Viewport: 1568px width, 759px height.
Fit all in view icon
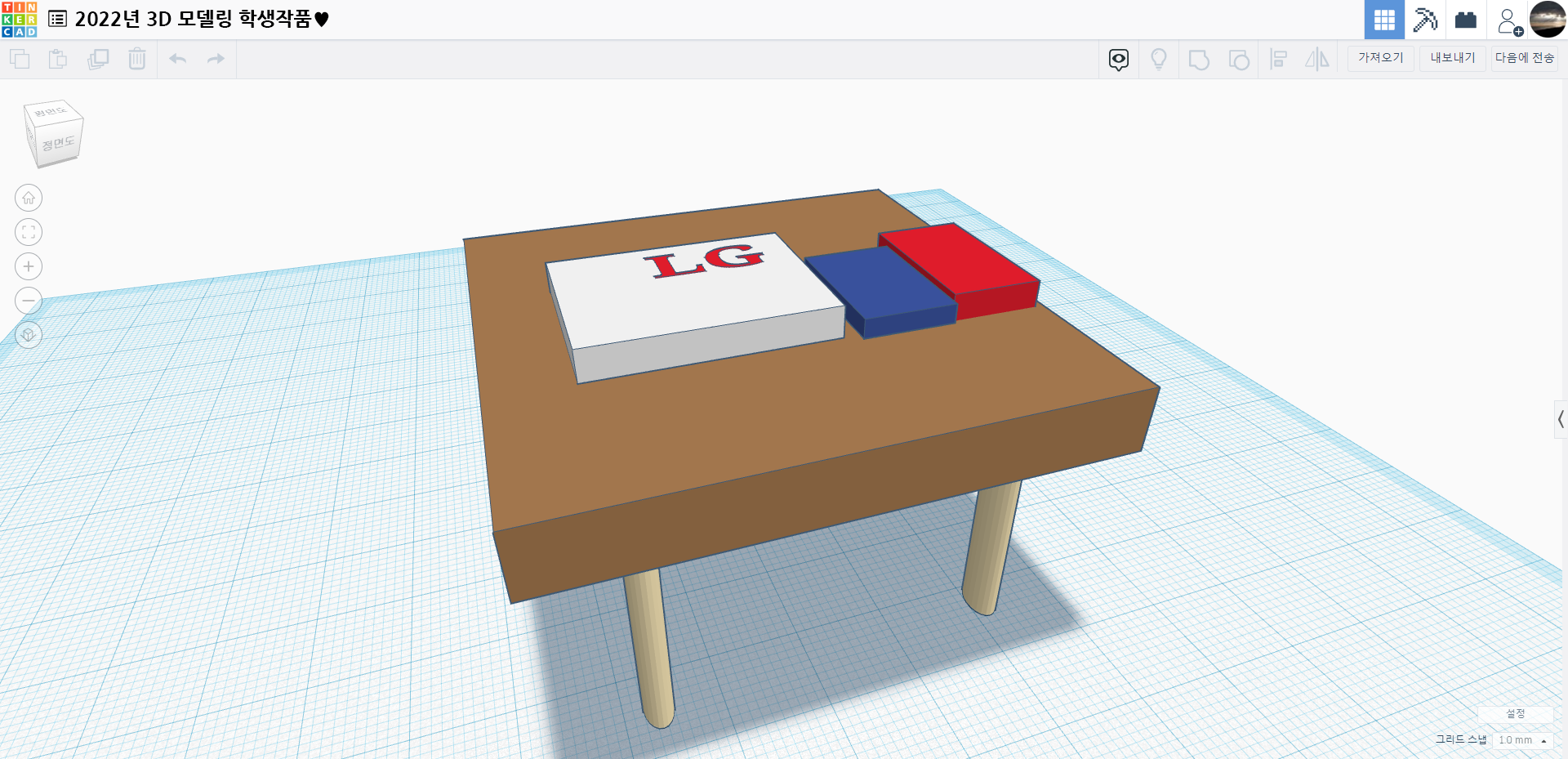click(29, 232)
